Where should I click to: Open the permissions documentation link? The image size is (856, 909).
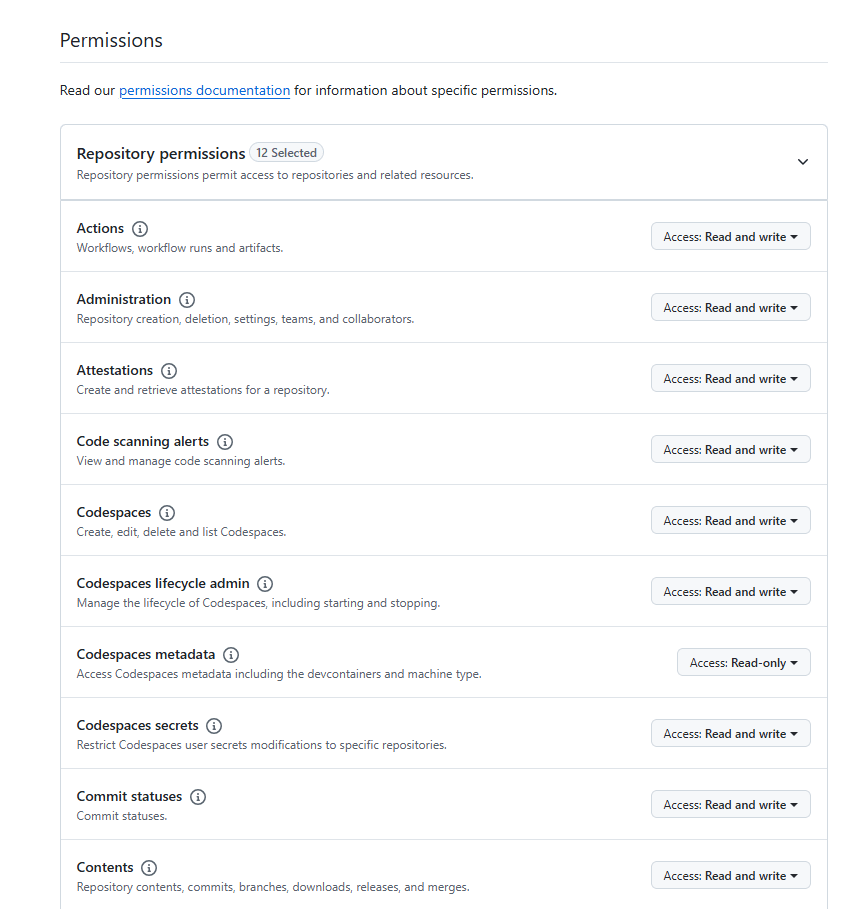(205, 90)
